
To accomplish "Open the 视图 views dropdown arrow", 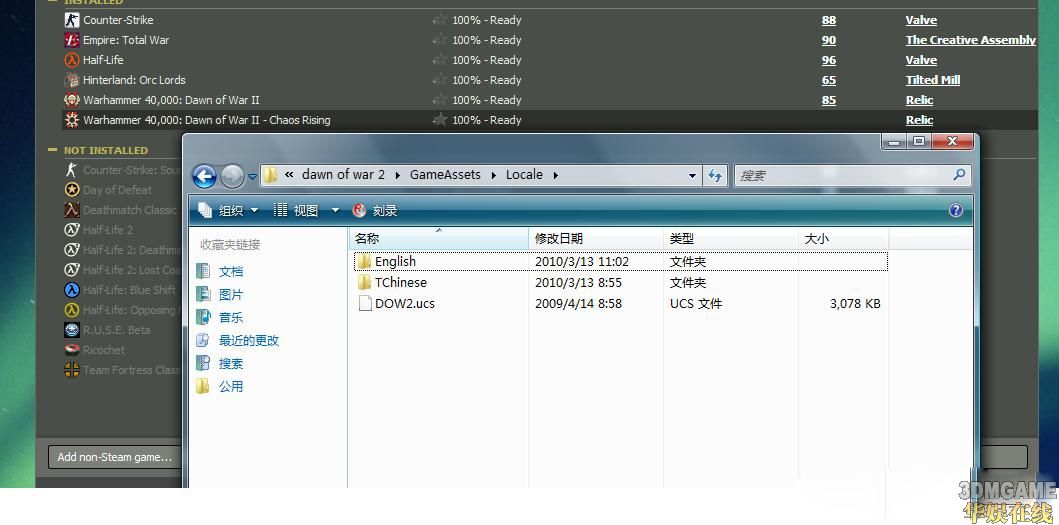I will pyautogui.click(x=335, y=211).
